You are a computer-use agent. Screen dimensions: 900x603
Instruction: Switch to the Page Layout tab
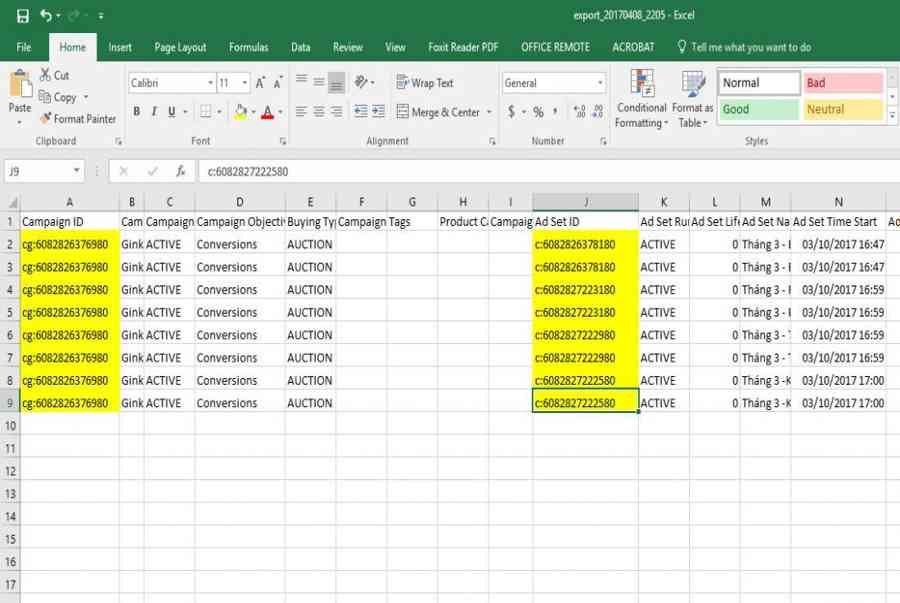180,47
